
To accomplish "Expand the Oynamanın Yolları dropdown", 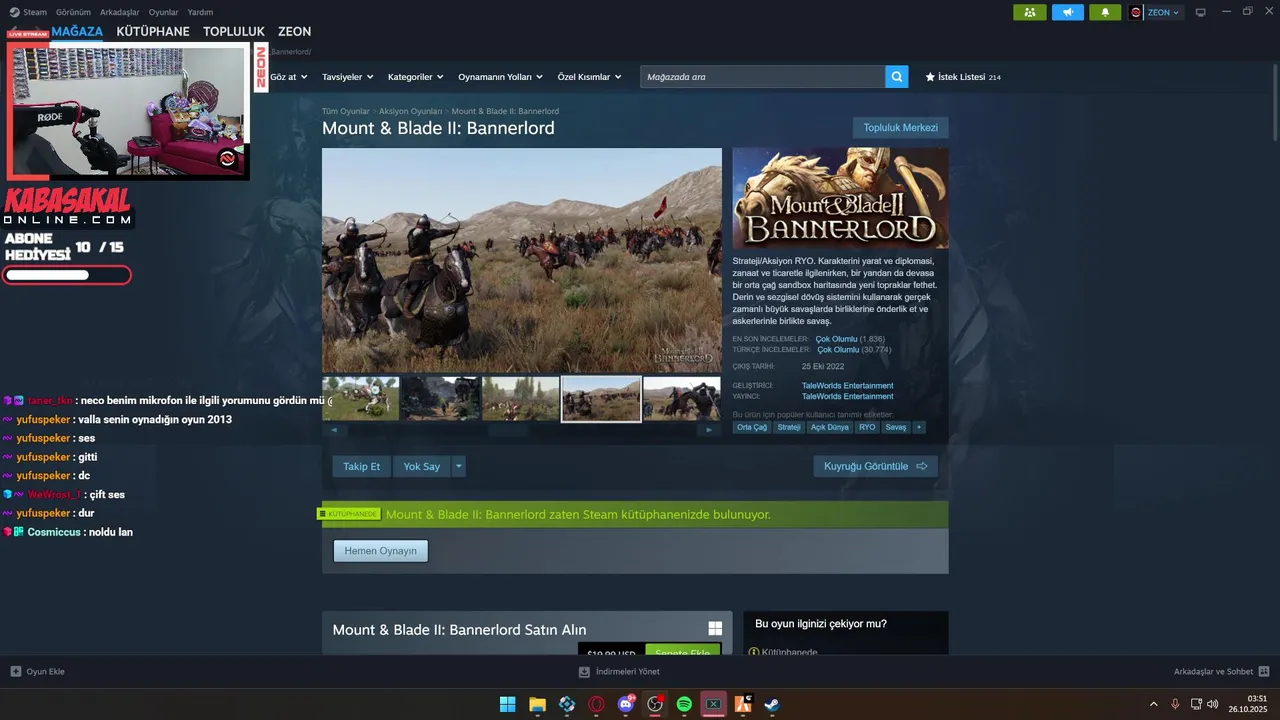I will coord(500,77).
